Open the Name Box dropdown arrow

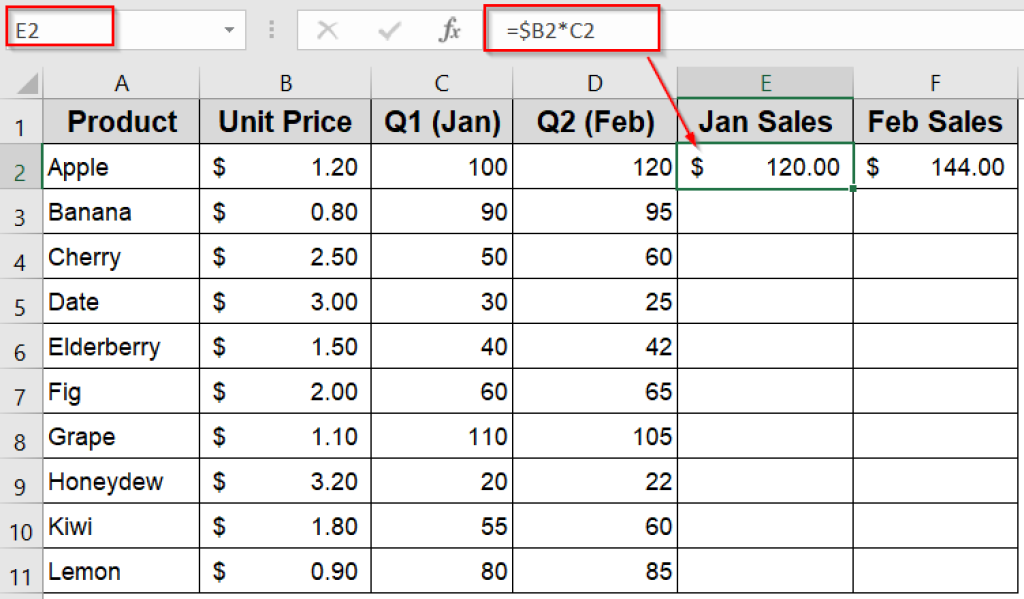coord(227,30)
